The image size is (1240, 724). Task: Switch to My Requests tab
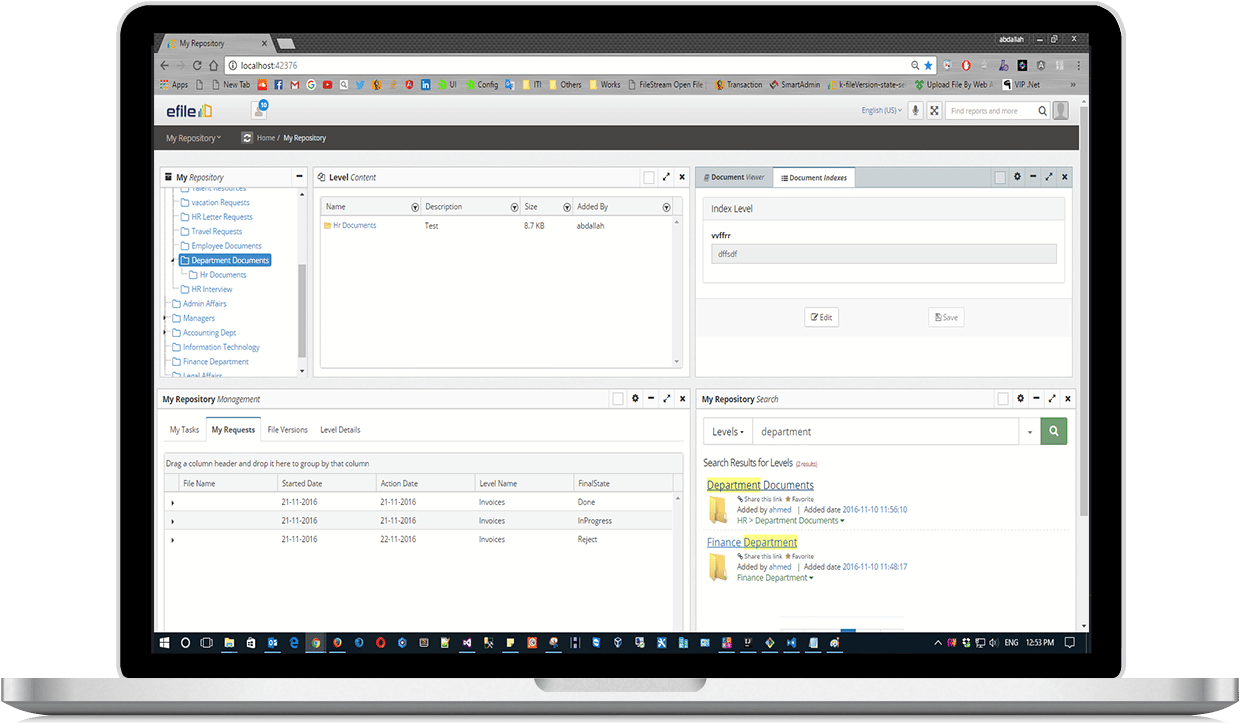(x=233, y=430)
